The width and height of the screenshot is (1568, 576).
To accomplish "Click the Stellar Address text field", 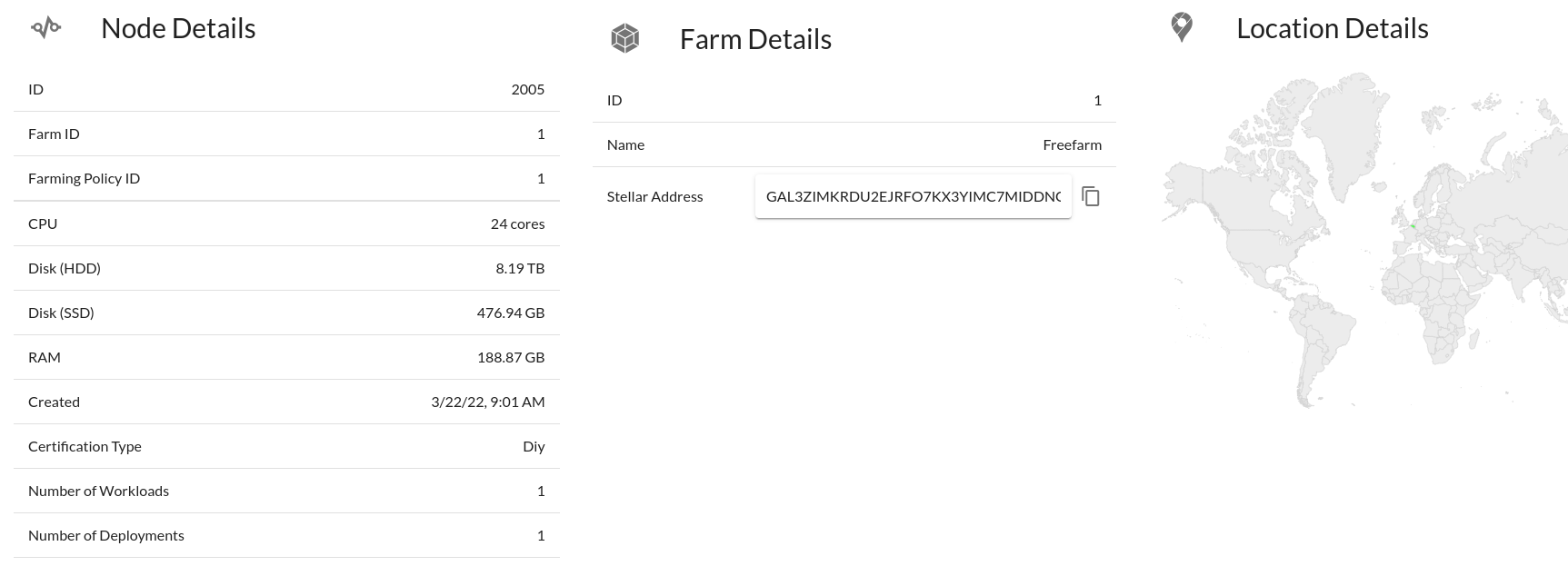I will pos(913,196).
